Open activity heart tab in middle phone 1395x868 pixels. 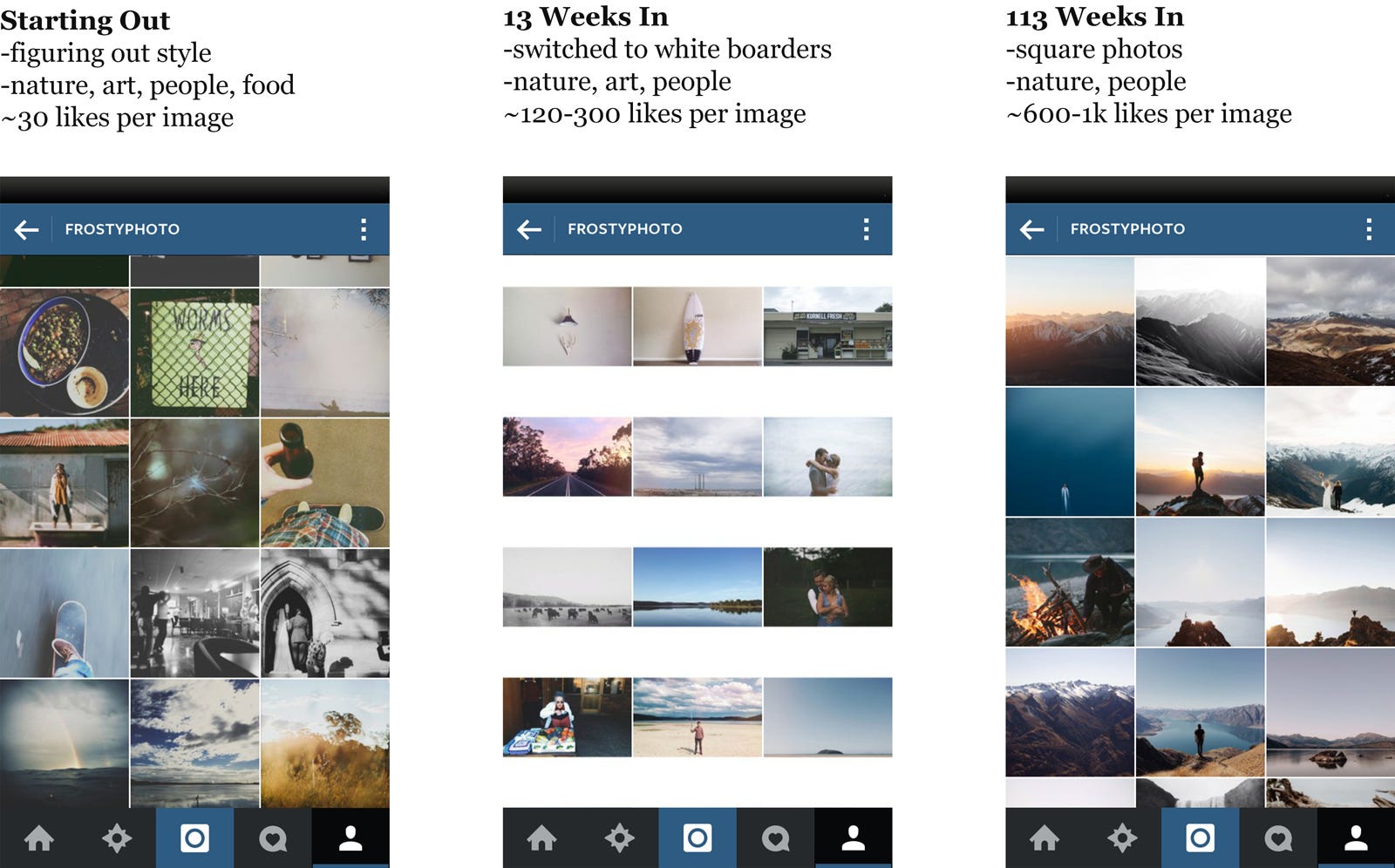coord(775,838)
